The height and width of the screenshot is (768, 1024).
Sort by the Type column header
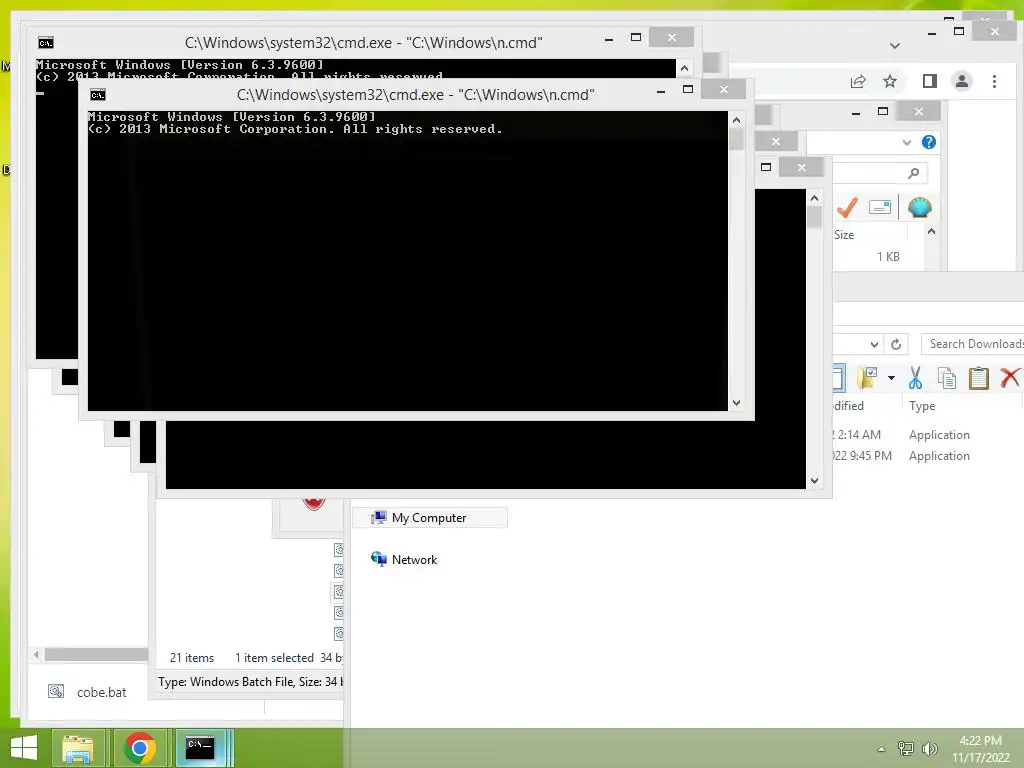pos(921,406)
